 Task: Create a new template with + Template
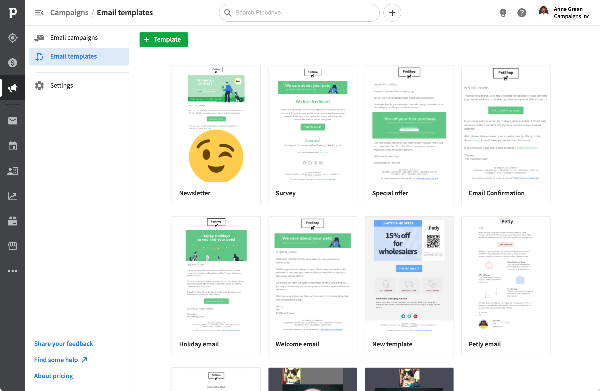pyautogui.click(x=164, y=39)
